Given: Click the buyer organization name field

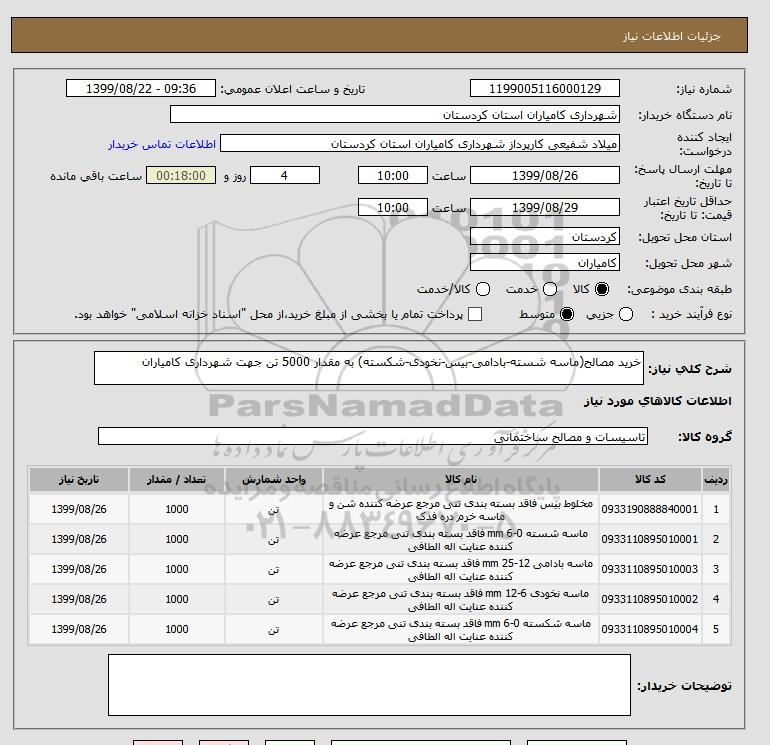Looking at the screenshot, I should pyautogui.click(x=395, y=114).
